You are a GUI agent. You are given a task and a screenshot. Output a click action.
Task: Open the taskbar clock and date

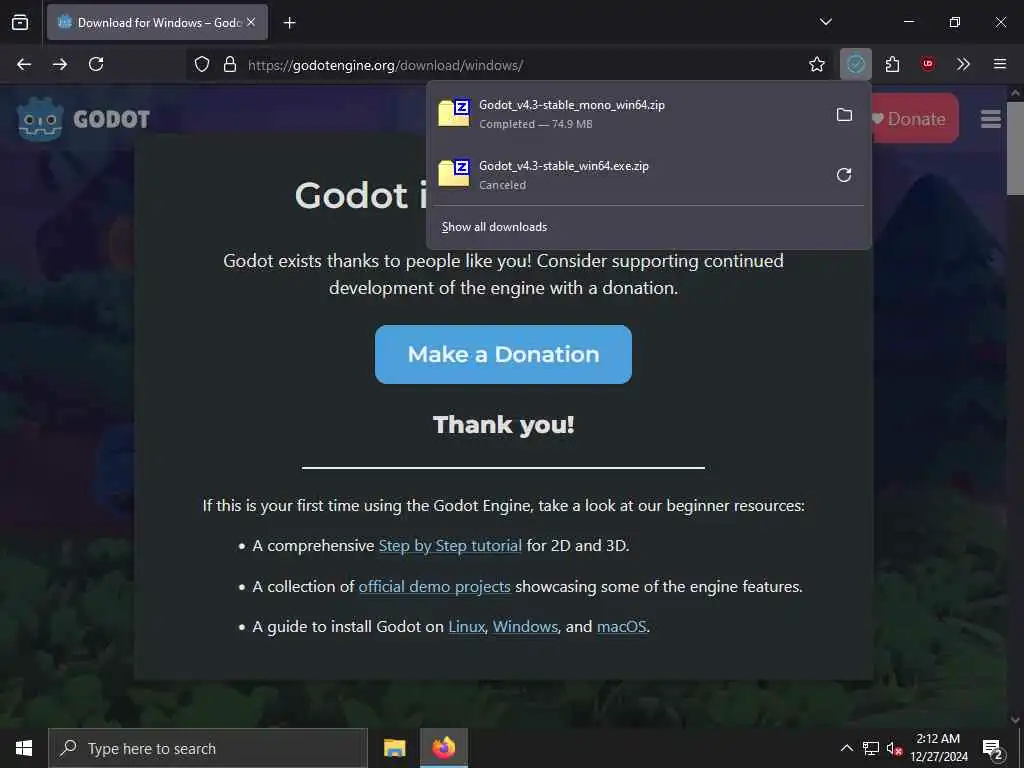tap(938, 748)
